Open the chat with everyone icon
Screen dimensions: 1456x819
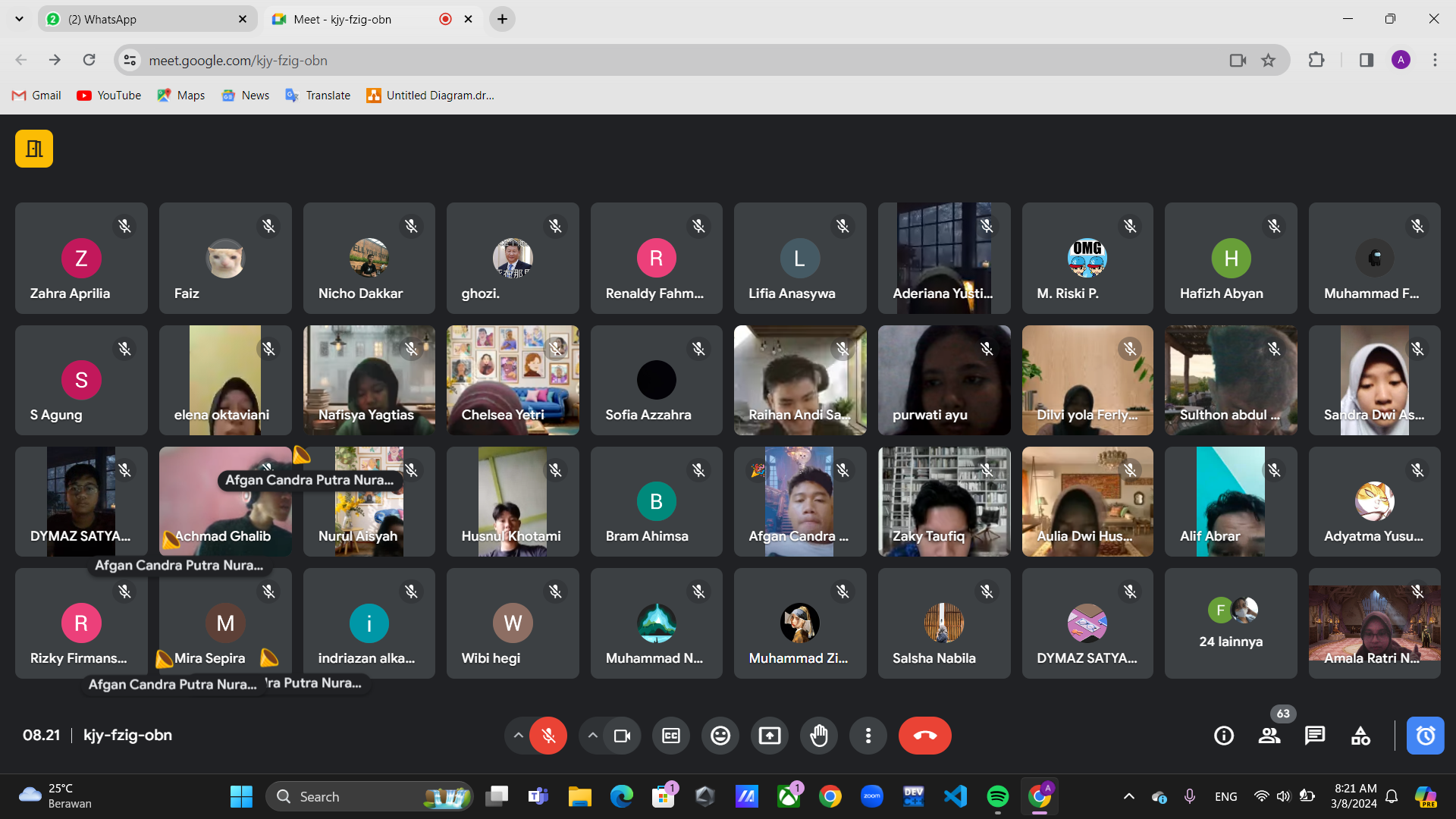1315,736
